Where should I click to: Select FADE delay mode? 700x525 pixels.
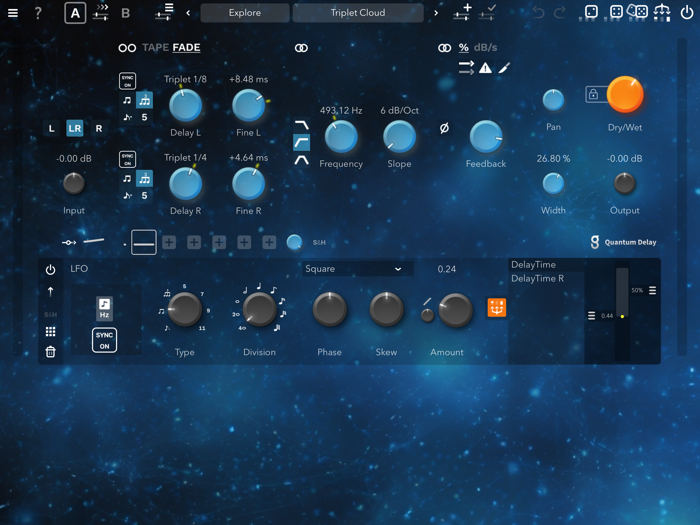(186, 47)
